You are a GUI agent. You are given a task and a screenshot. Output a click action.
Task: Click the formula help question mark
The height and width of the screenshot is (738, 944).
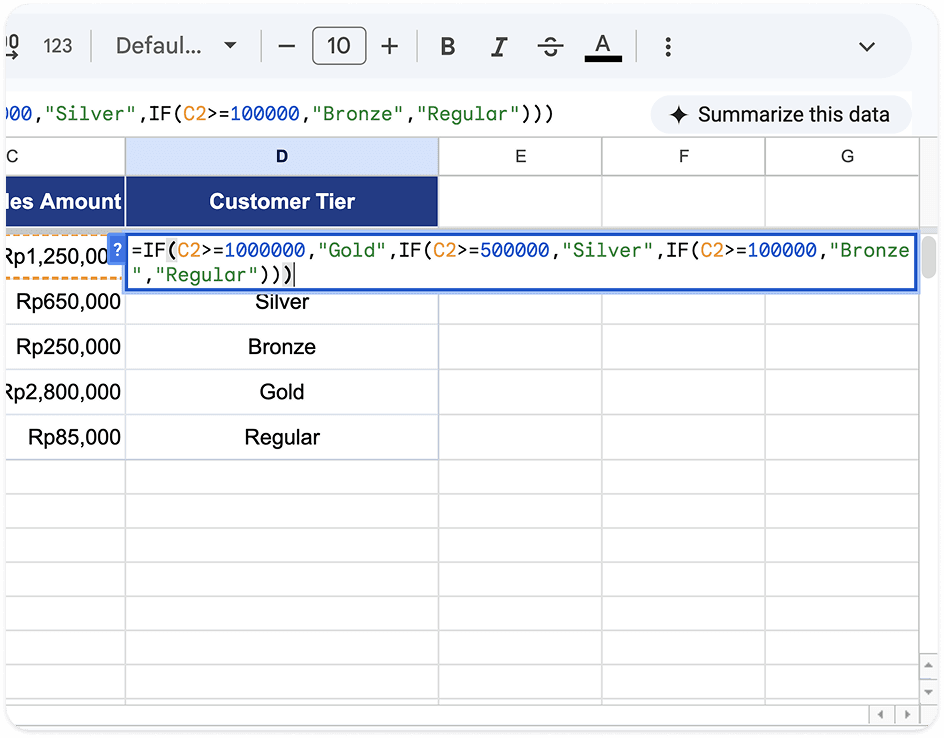pos(117,249)
